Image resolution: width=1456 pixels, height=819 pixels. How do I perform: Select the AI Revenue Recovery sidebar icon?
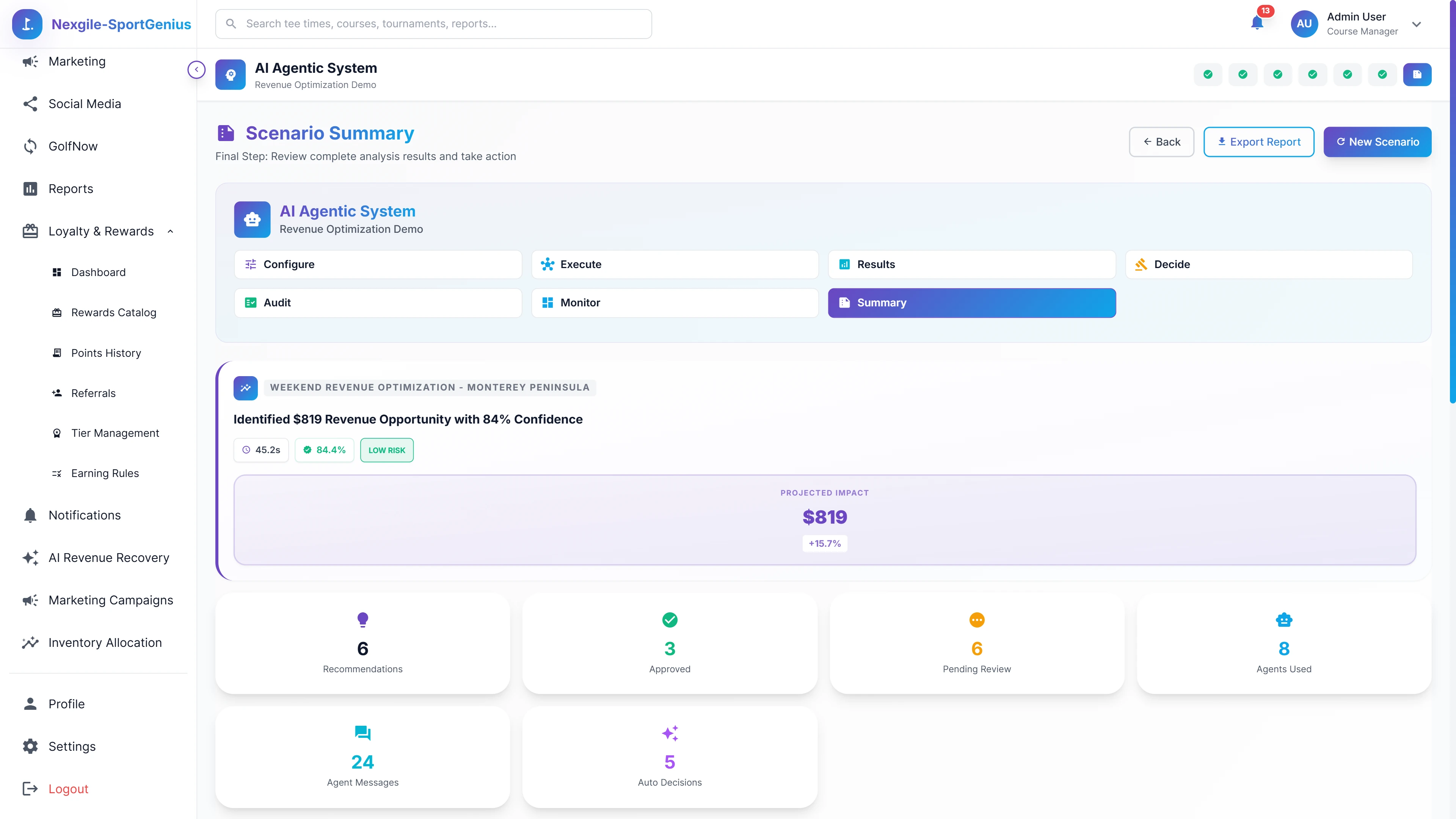click(x=30, y=558)
